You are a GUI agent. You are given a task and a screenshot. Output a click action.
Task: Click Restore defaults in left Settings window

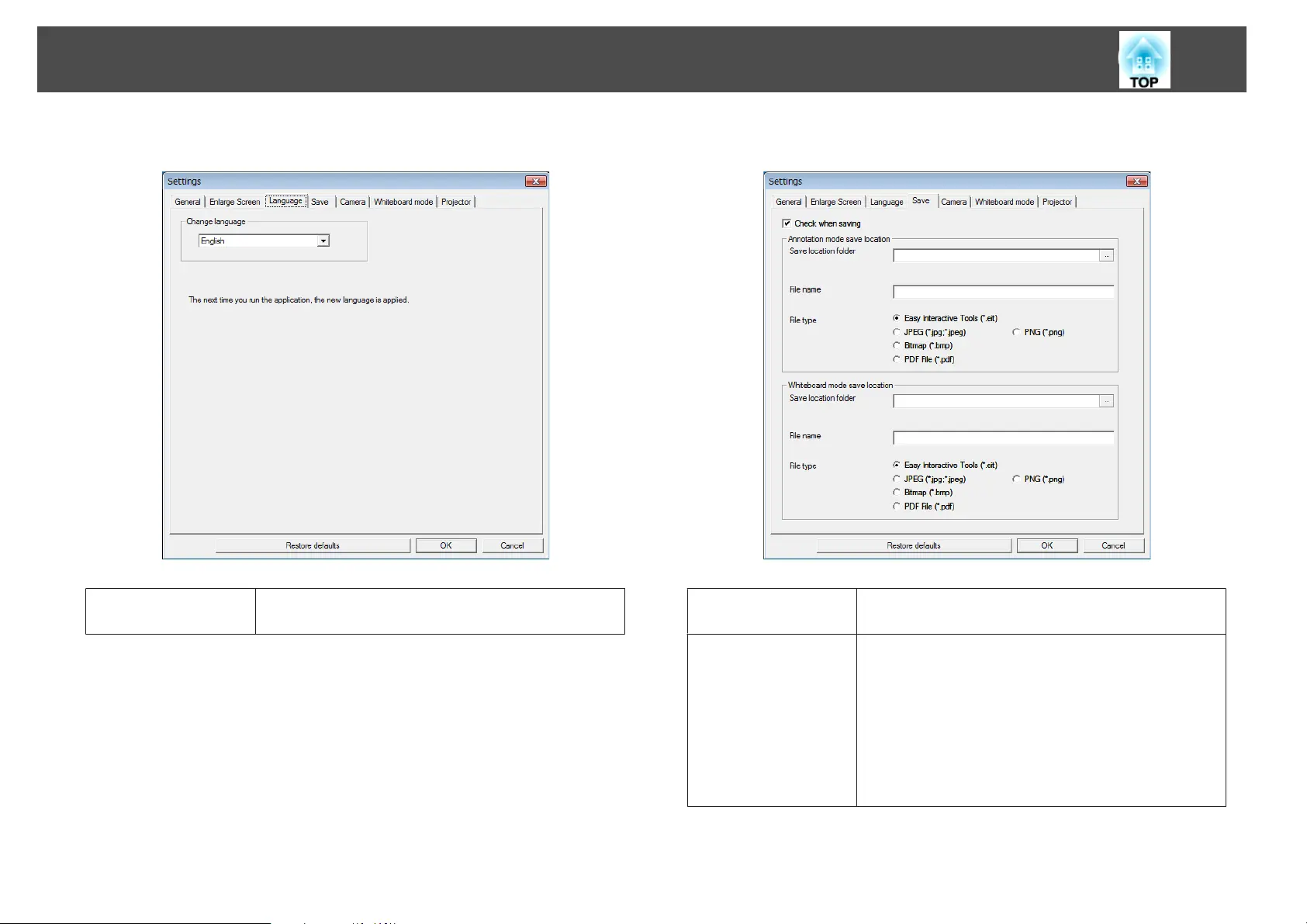coord(313,545)
